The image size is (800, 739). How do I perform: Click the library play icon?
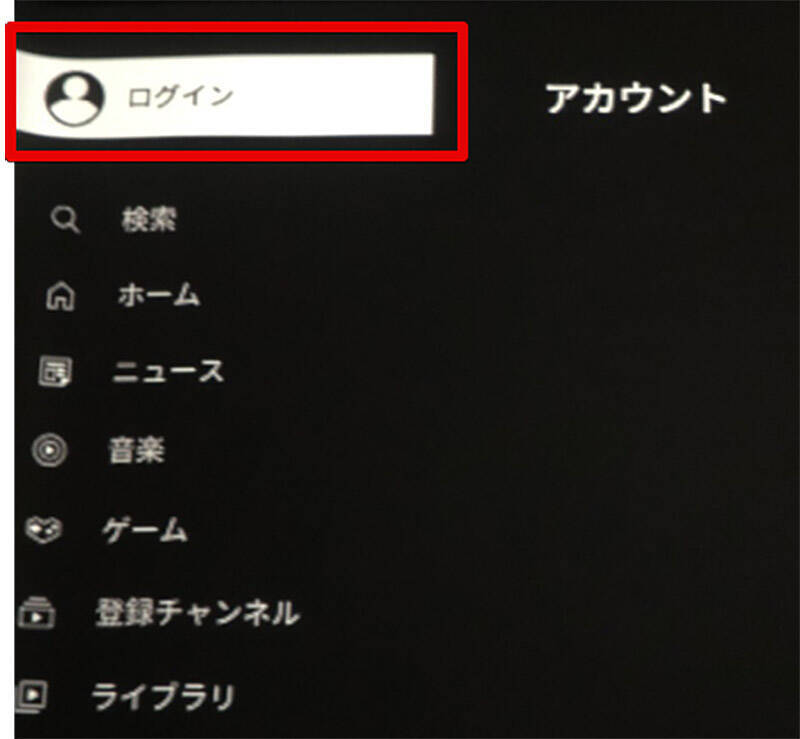click(32, 696)
